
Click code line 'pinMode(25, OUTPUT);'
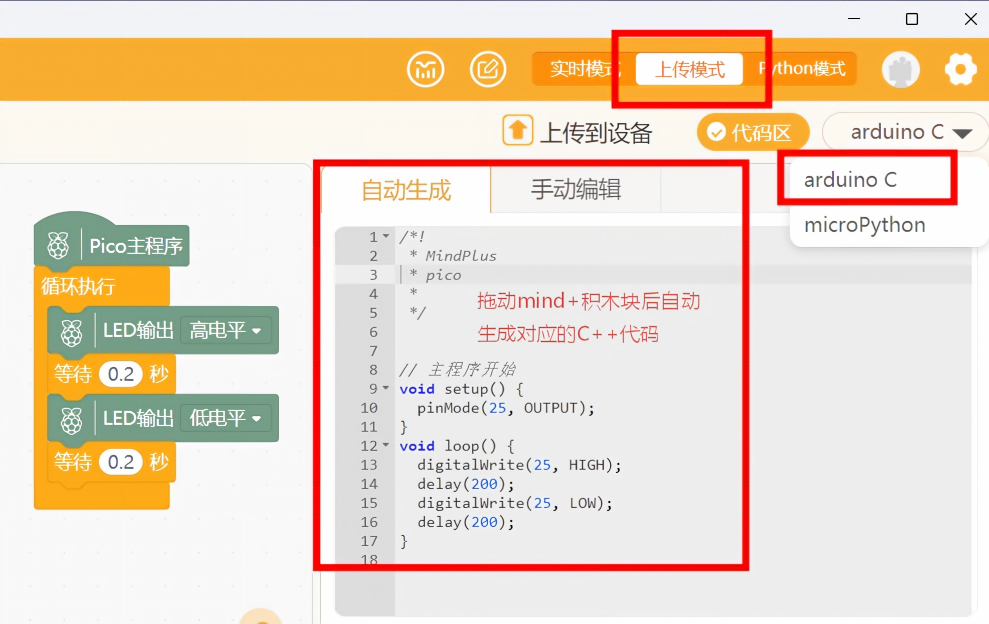pos(506,408)
